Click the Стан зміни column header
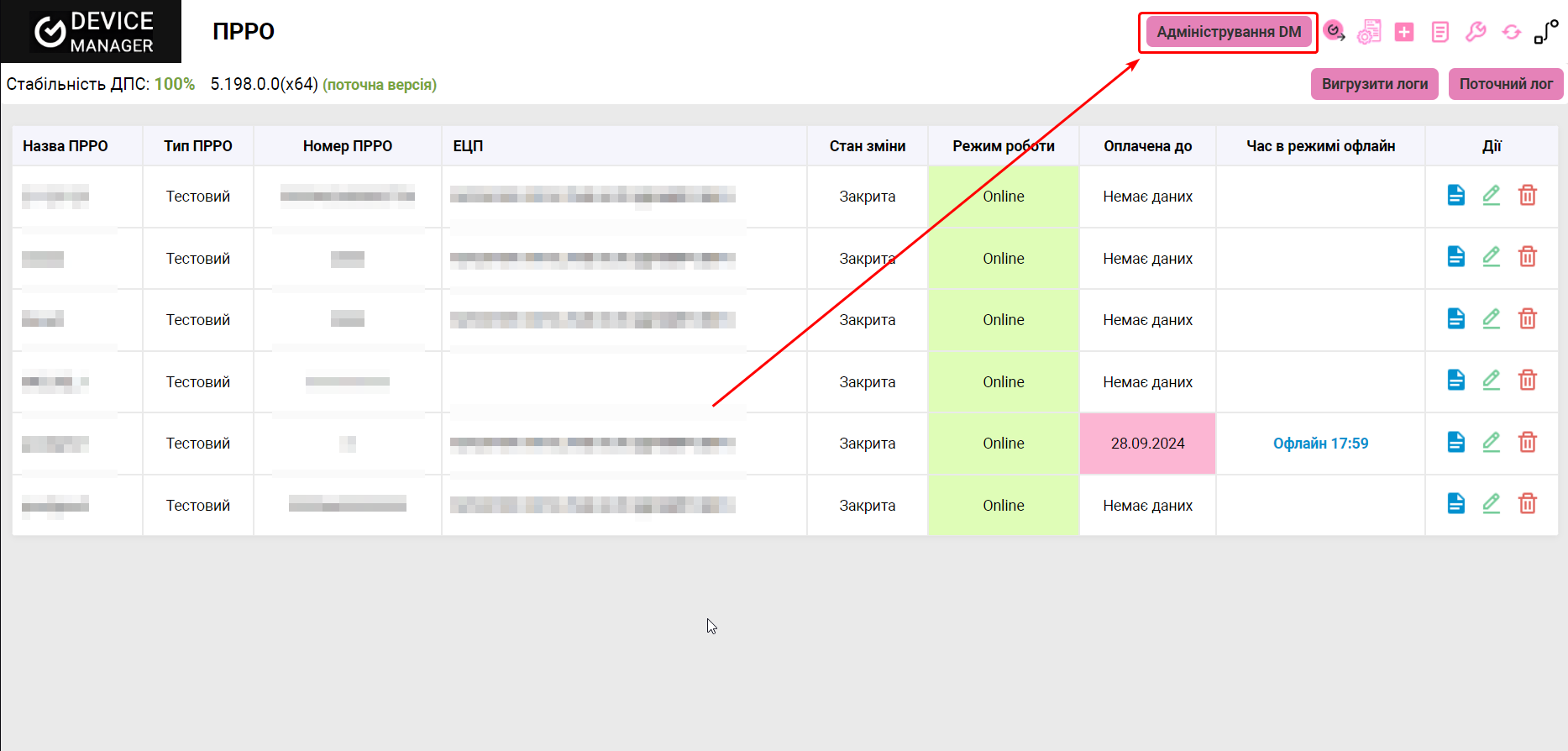1568x751 pixels. [868, 146]
